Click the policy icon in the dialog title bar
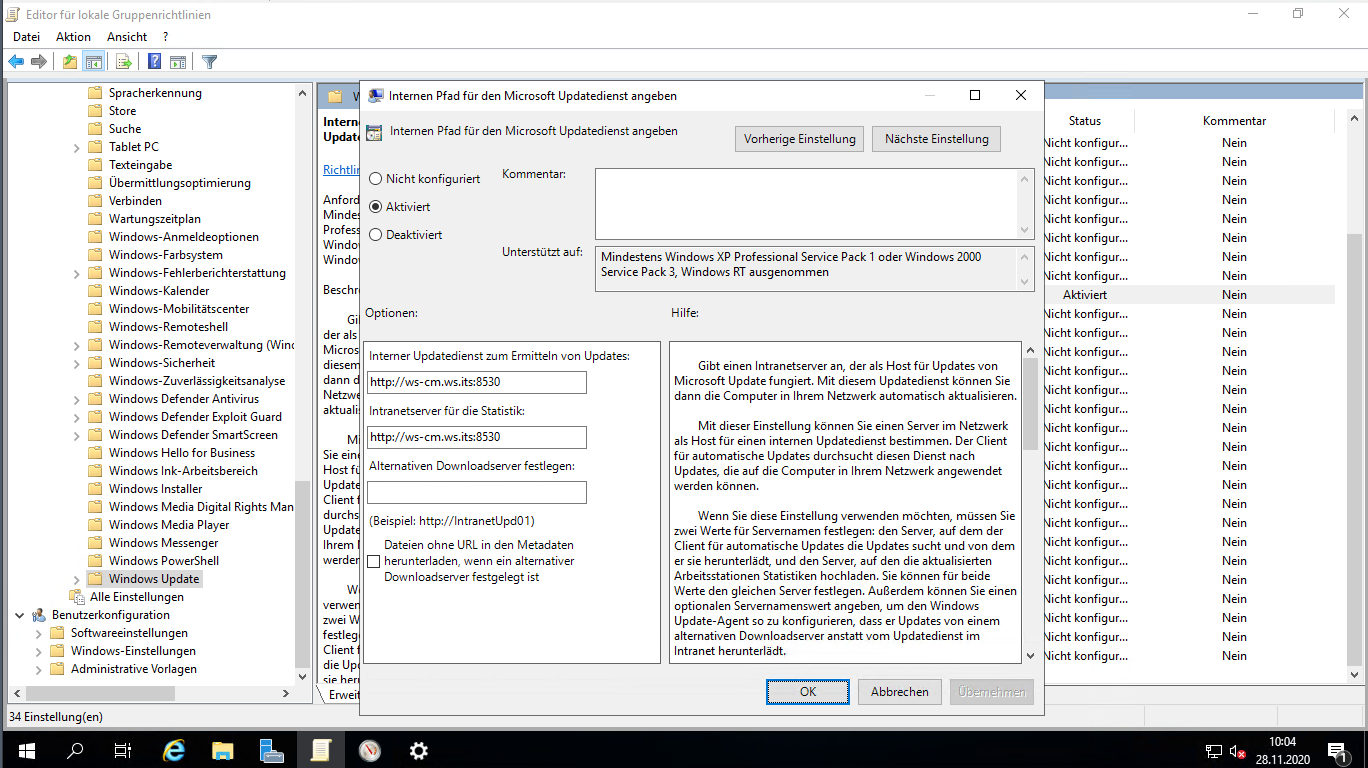The width and height of the screenshot is (1368, 768). click(376, 96)
